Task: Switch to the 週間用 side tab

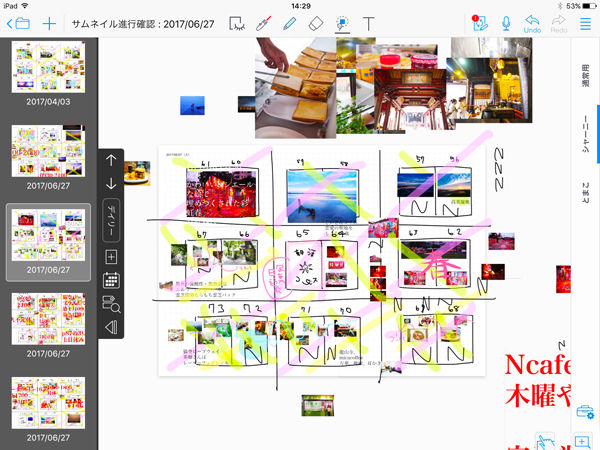Action: (x=585, y=75)
